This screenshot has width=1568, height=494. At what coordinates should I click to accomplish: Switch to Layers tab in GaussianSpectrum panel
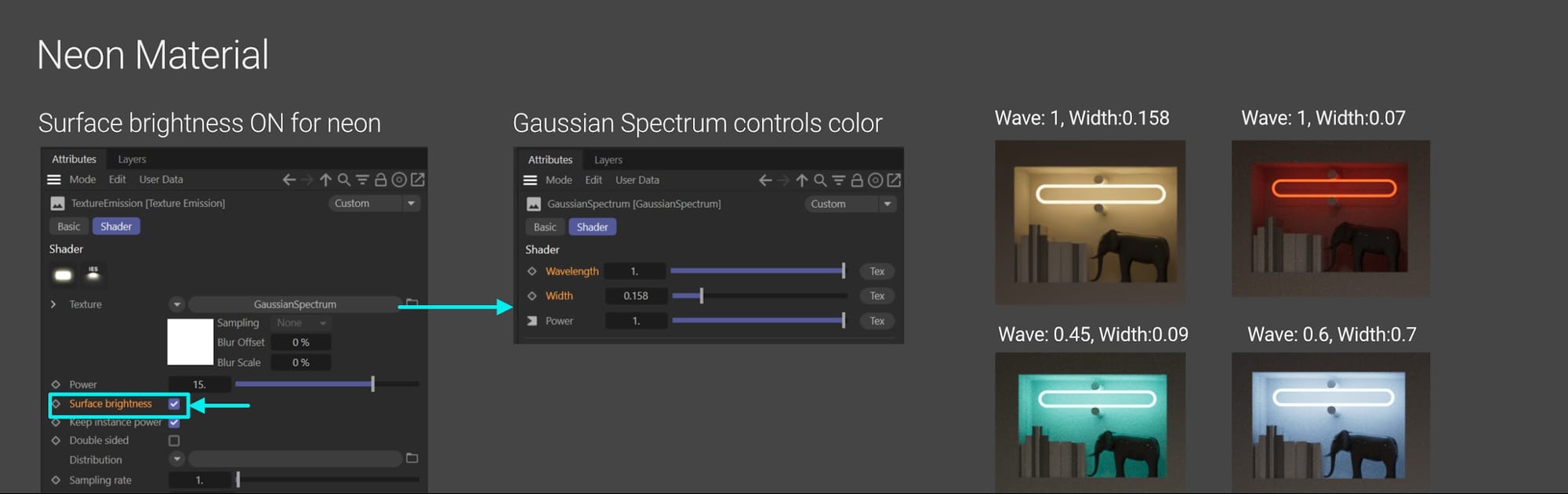click(x=608, y=160)
